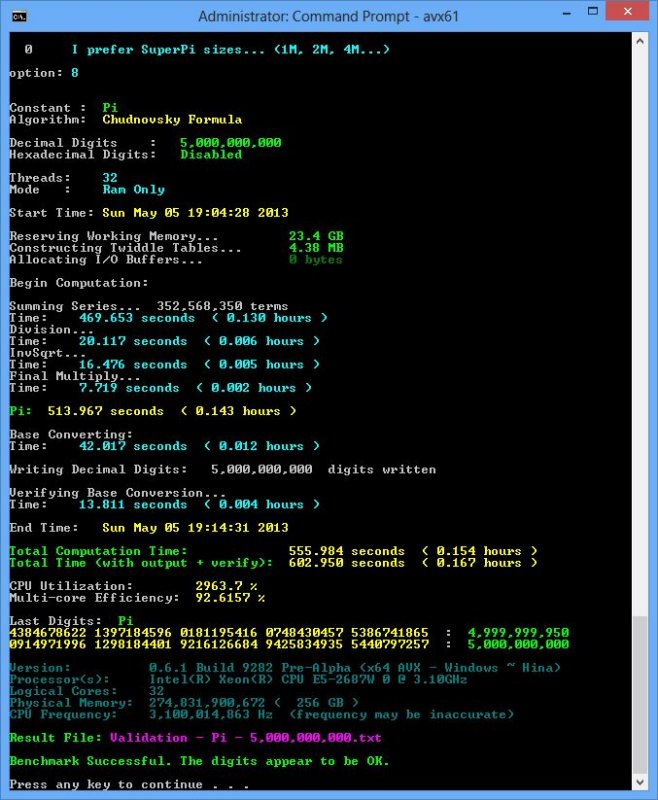Click the 'Chudnovsky Formula' algorithm text
The width and height of the screenshot is (658, 800).
[x=172, y=120]
